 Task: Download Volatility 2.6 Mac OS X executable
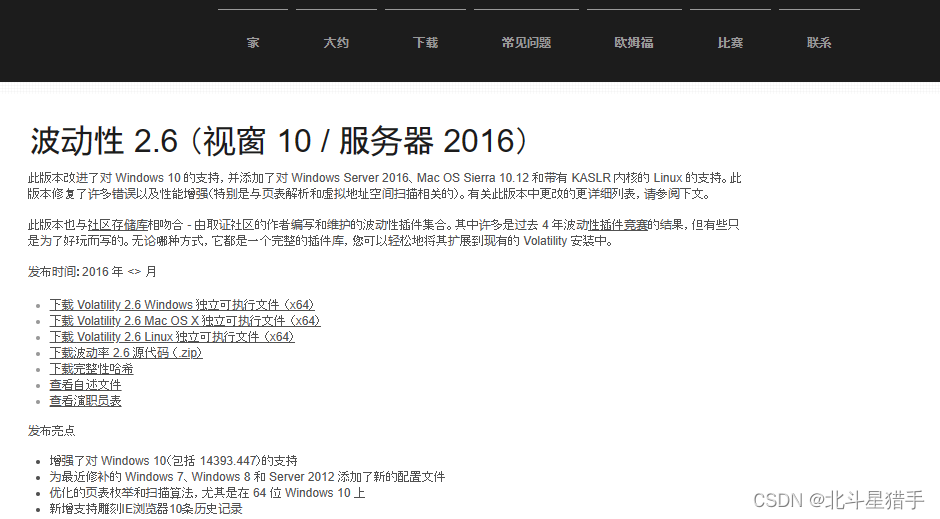click(185, 321)
